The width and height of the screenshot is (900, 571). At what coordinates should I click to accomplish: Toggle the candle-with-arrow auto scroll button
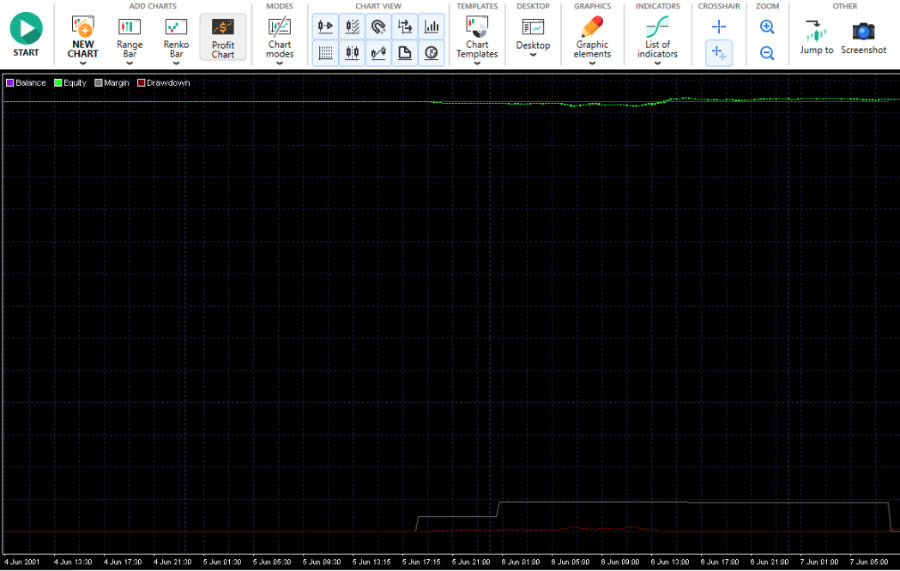[325, 26]
